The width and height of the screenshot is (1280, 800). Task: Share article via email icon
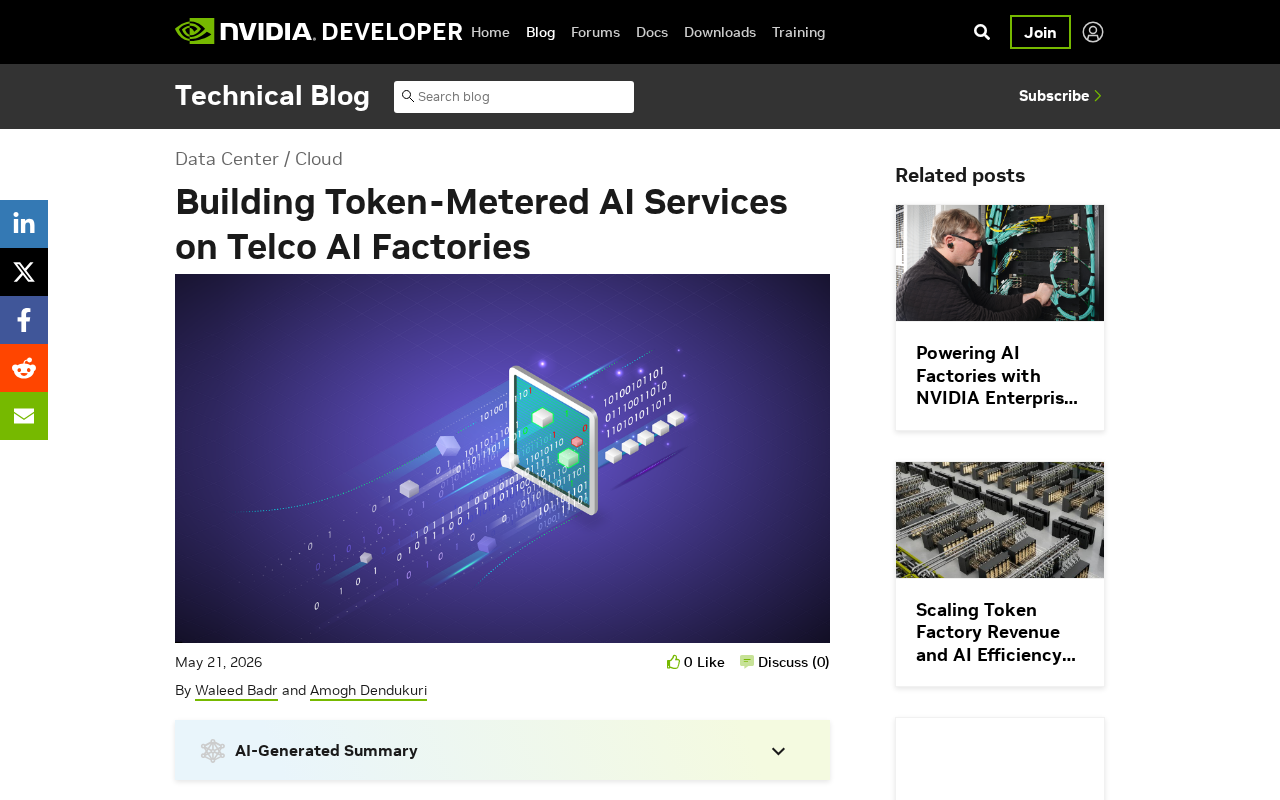[24, 416]
